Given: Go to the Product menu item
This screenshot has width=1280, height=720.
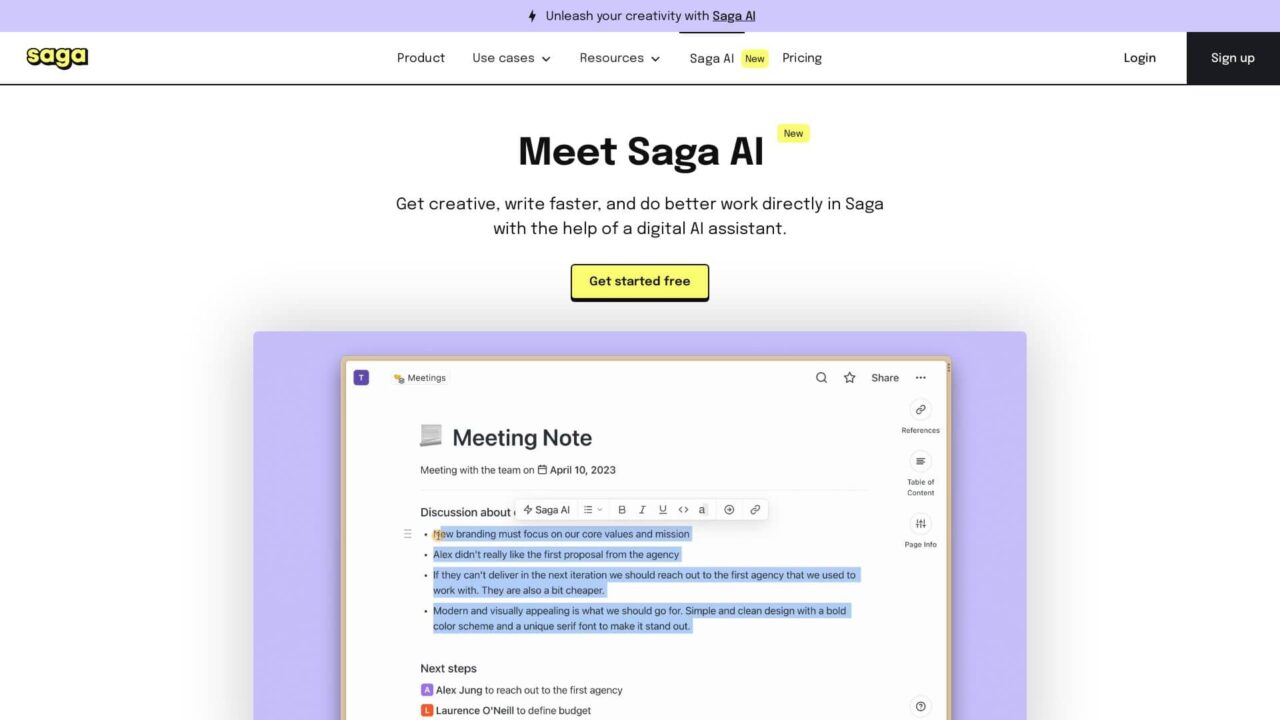Looking at the screenshot, I should point(421,58).
